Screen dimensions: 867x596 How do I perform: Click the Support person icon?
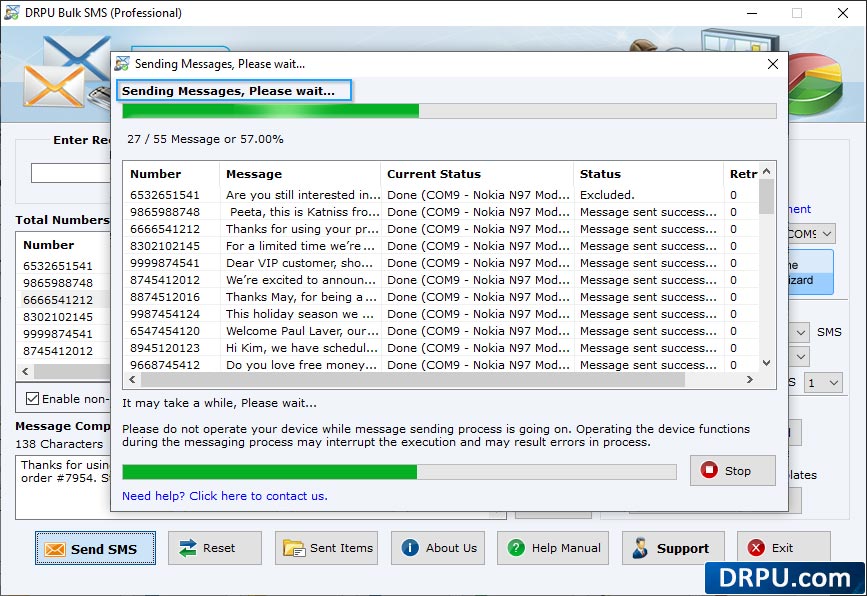coord(640,548)
